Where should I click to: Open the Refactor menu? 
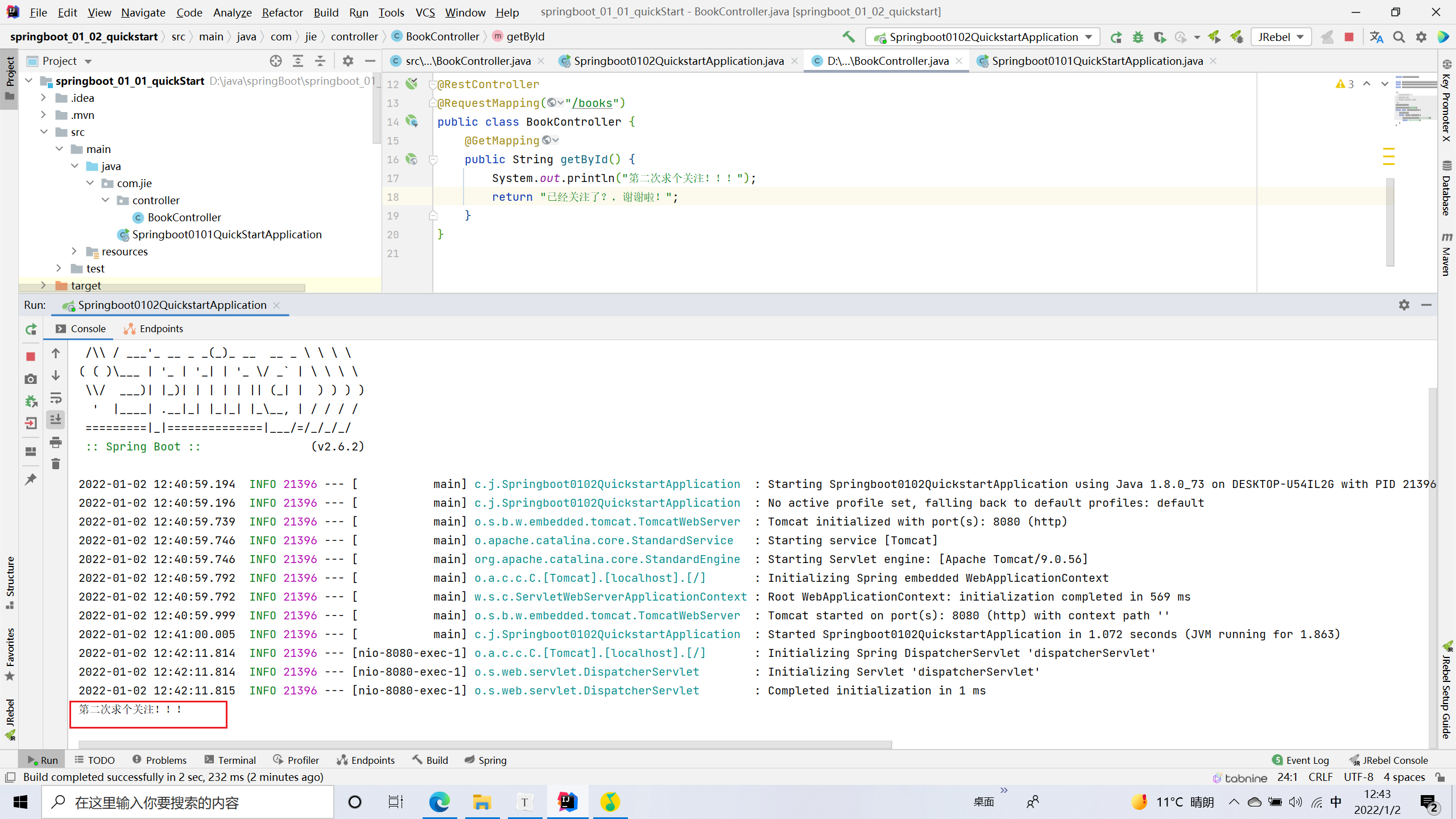(282, 12)
